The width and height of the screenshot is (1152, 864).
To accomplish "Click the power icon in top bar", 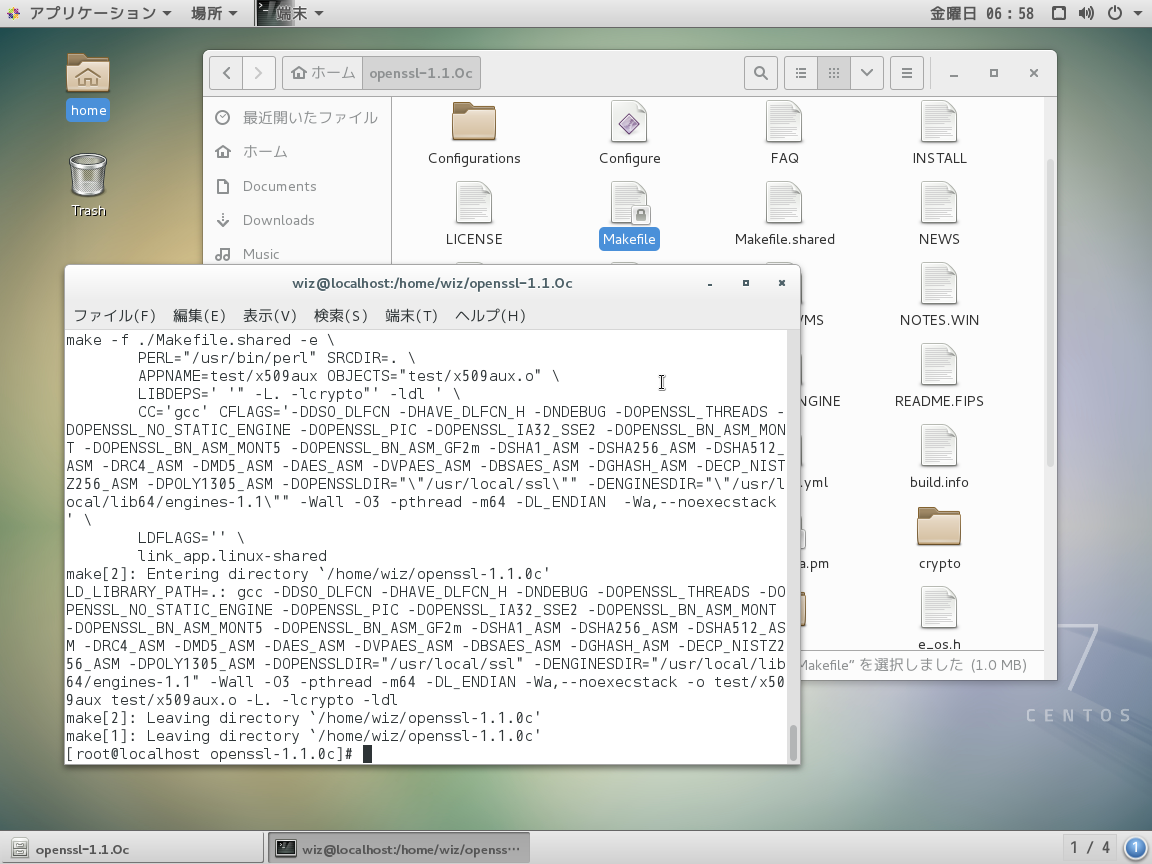I will pyautogui.click(x=1115, y=13).
